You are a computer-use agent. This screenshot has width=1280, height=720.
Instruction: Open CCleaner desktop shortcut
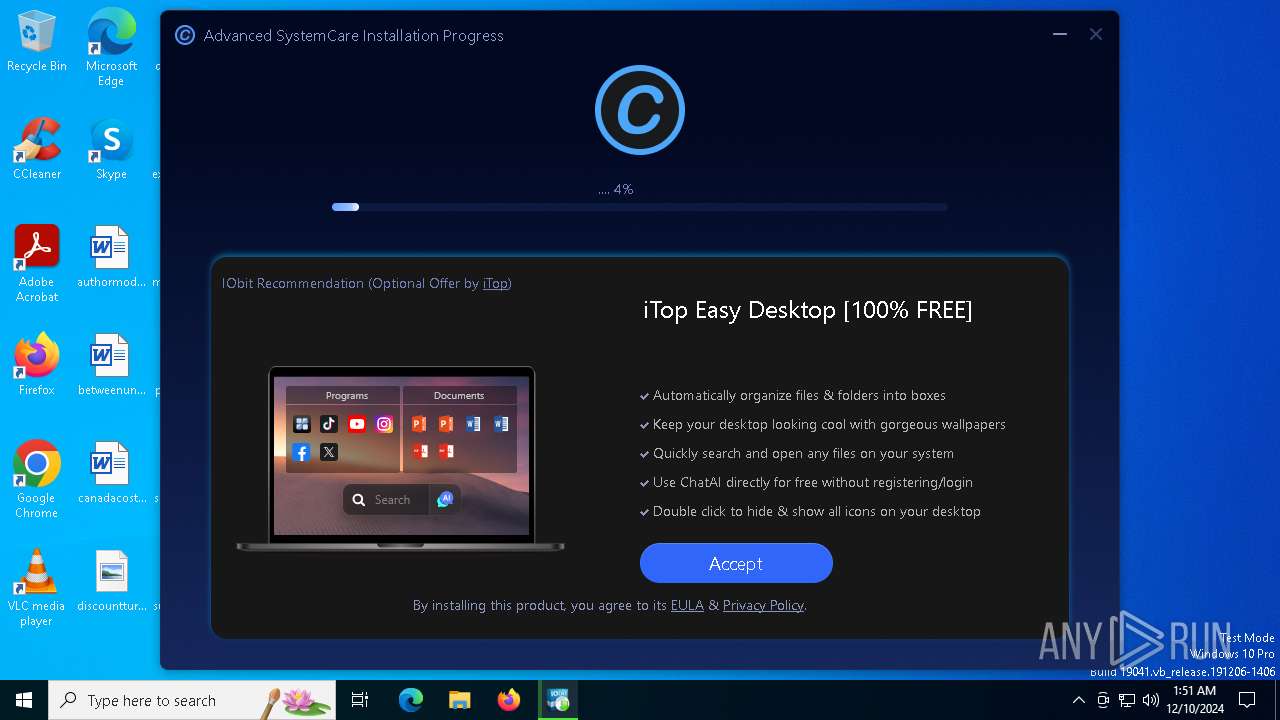point(37,150)
